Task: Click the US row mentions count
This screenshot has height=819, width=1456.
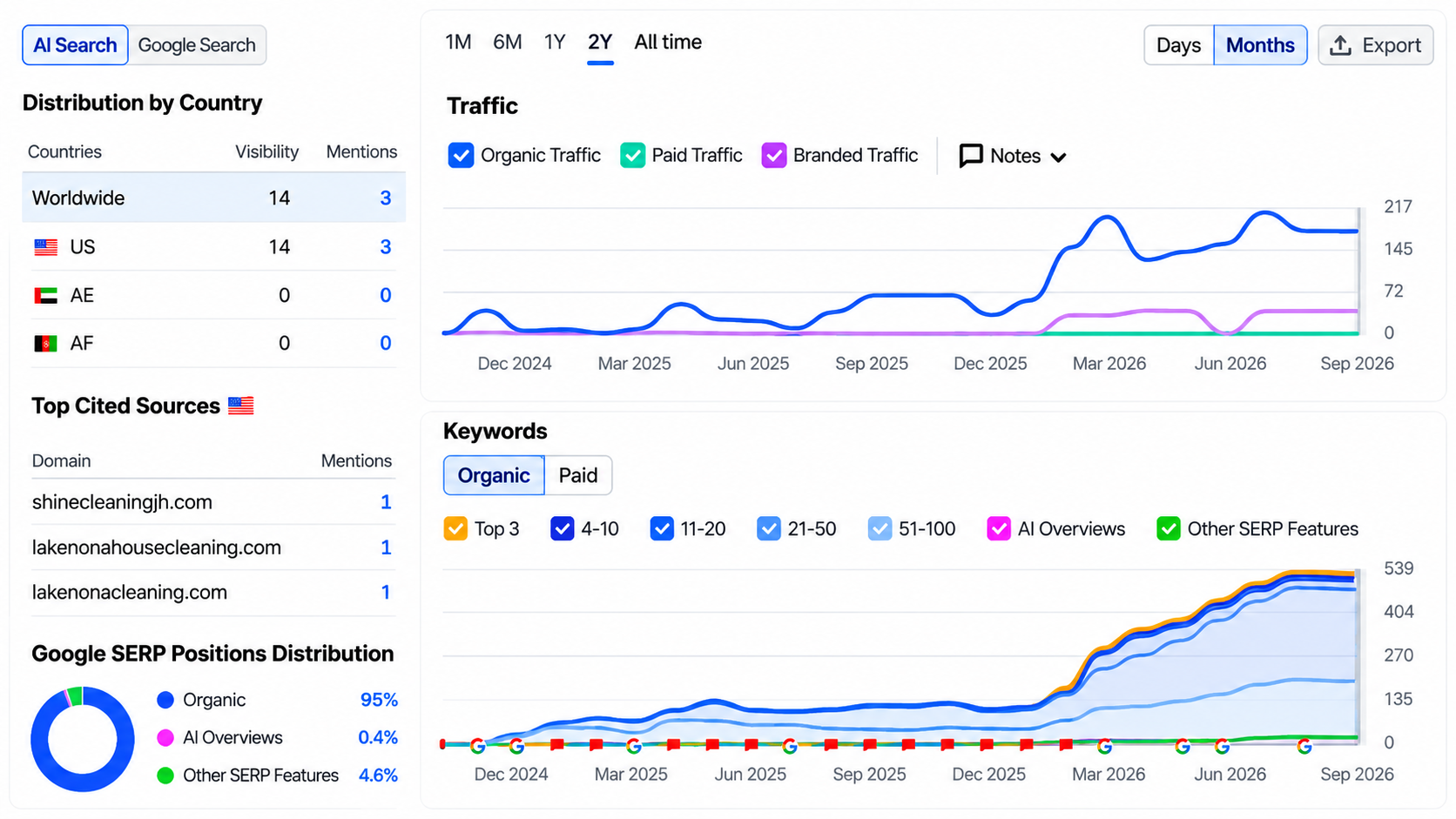Action: click(x=386, y=247)
